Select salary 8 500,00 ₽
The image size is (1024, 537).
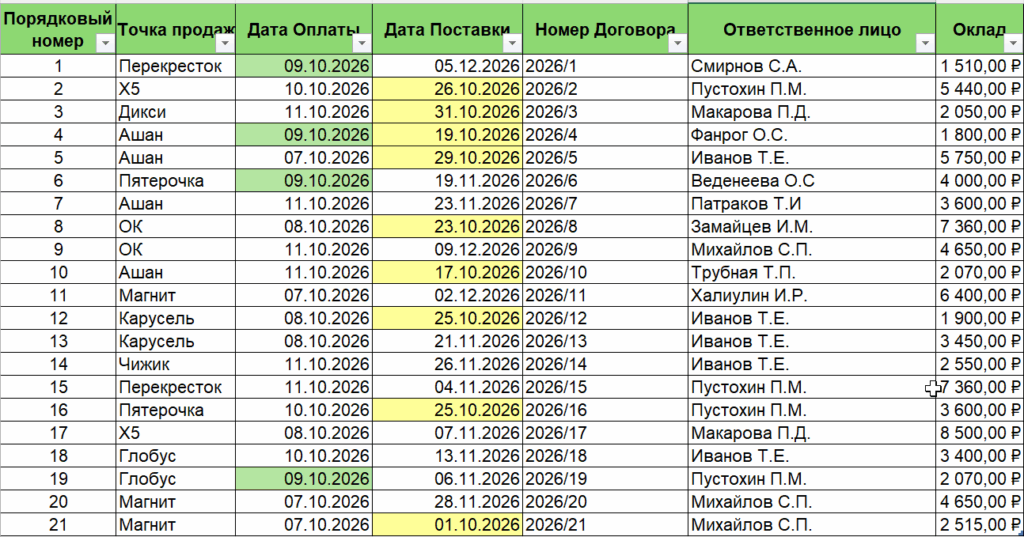pos(980,432)
